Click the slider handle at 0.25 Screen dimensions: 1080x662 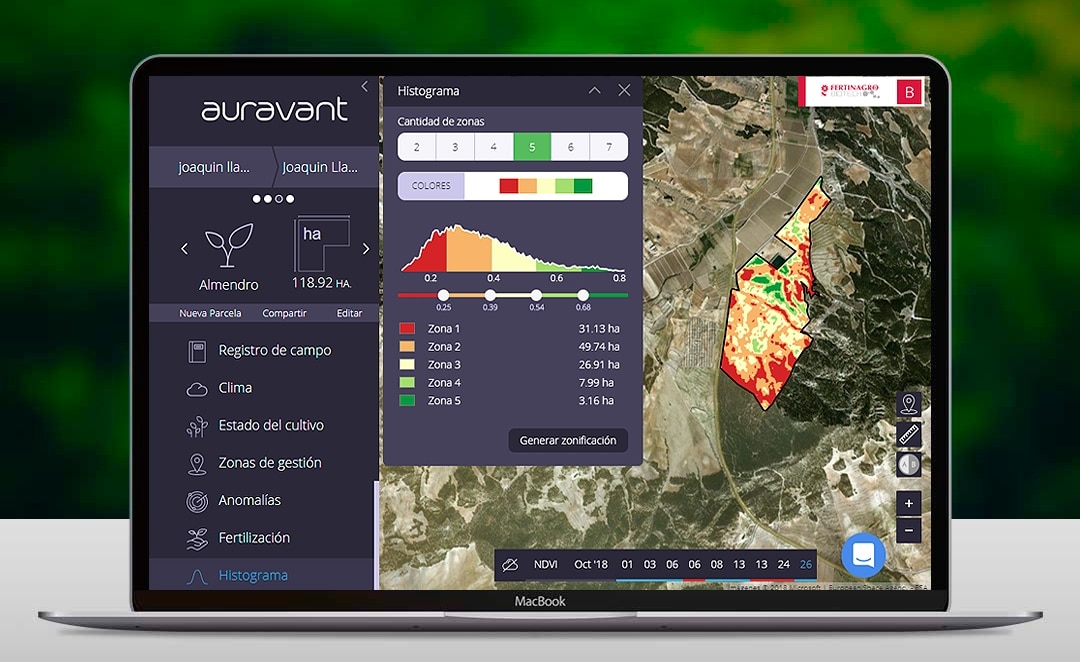pos(444,295)
